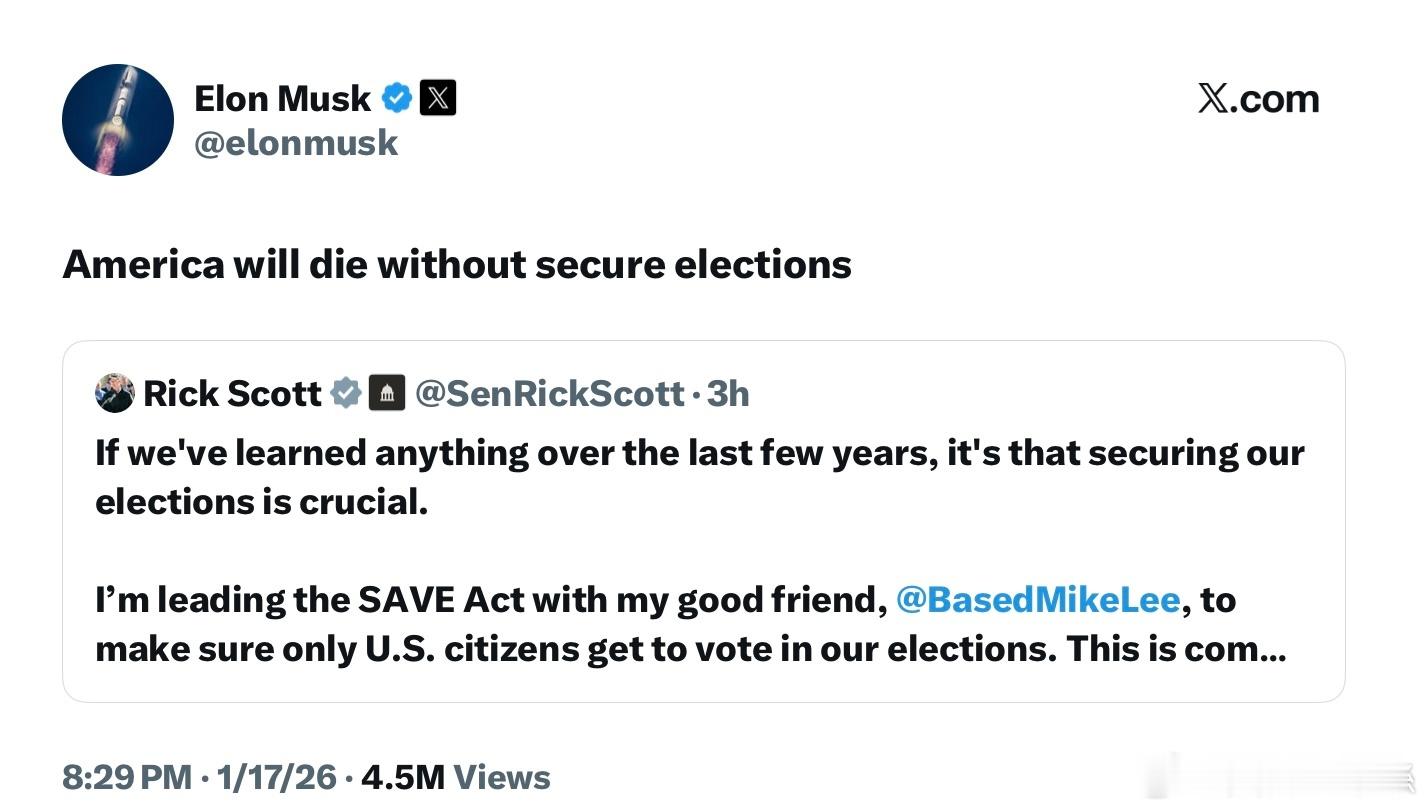
Task: Open the Rick Scott display name
Action: tap(232, 393)
